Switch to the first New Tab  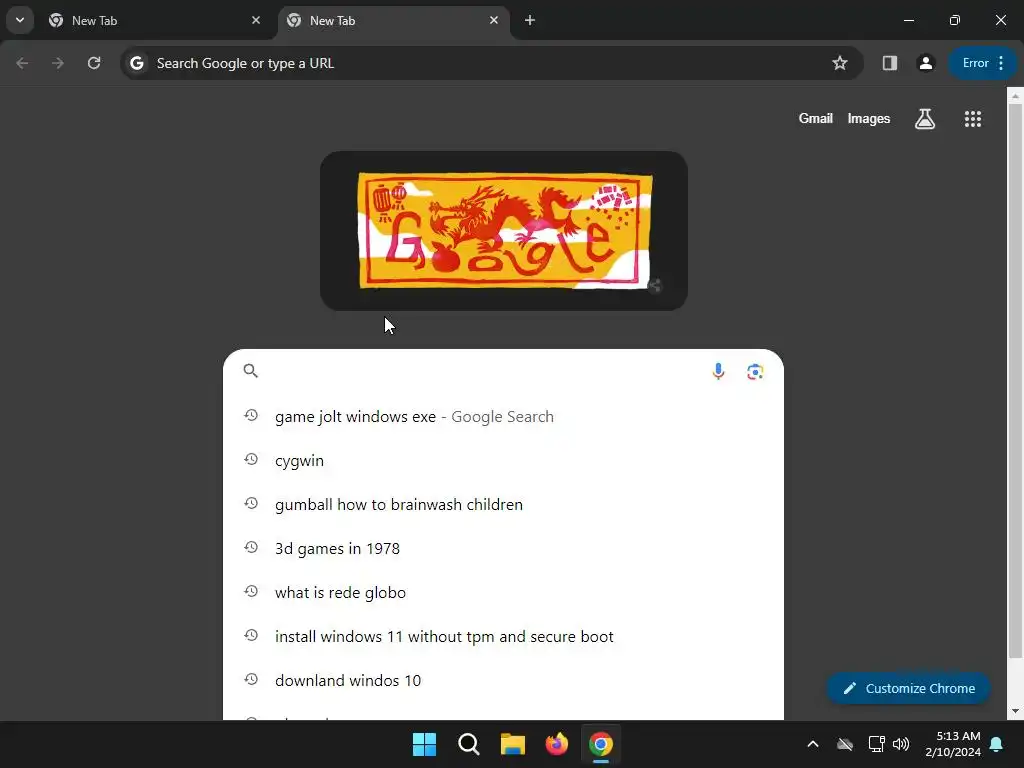coord(155,20)
